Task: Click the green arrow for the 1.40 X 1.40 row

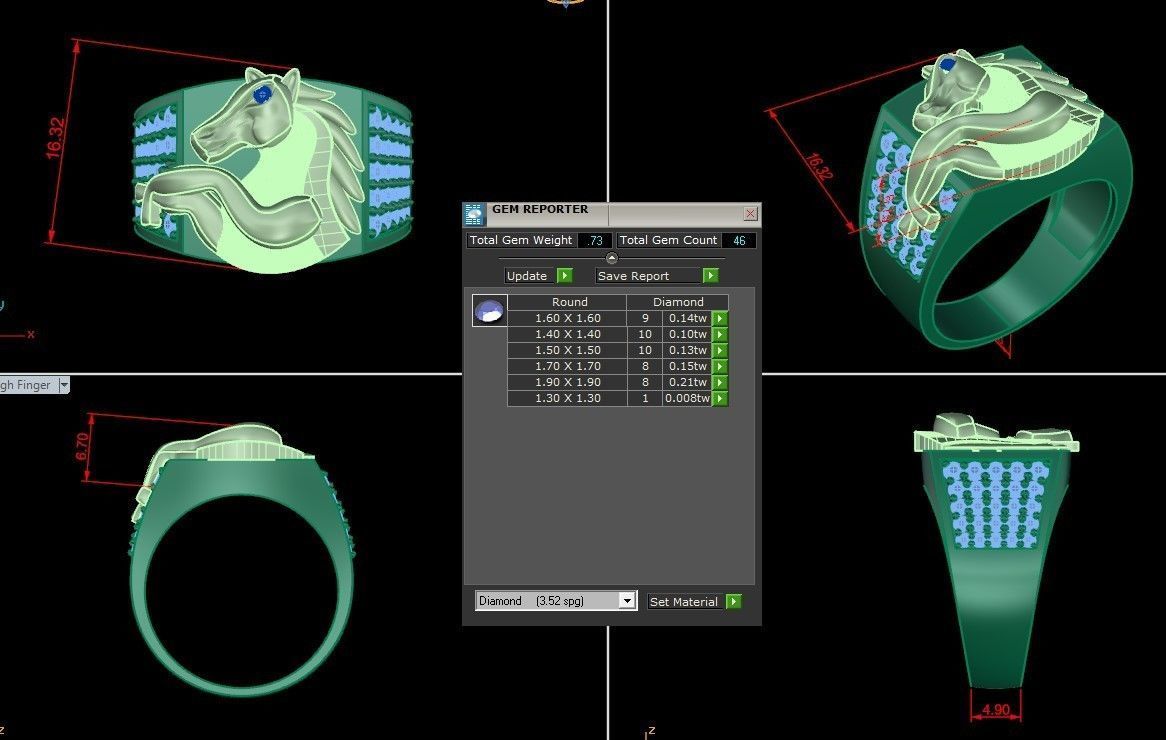Action: click(720, 333)
